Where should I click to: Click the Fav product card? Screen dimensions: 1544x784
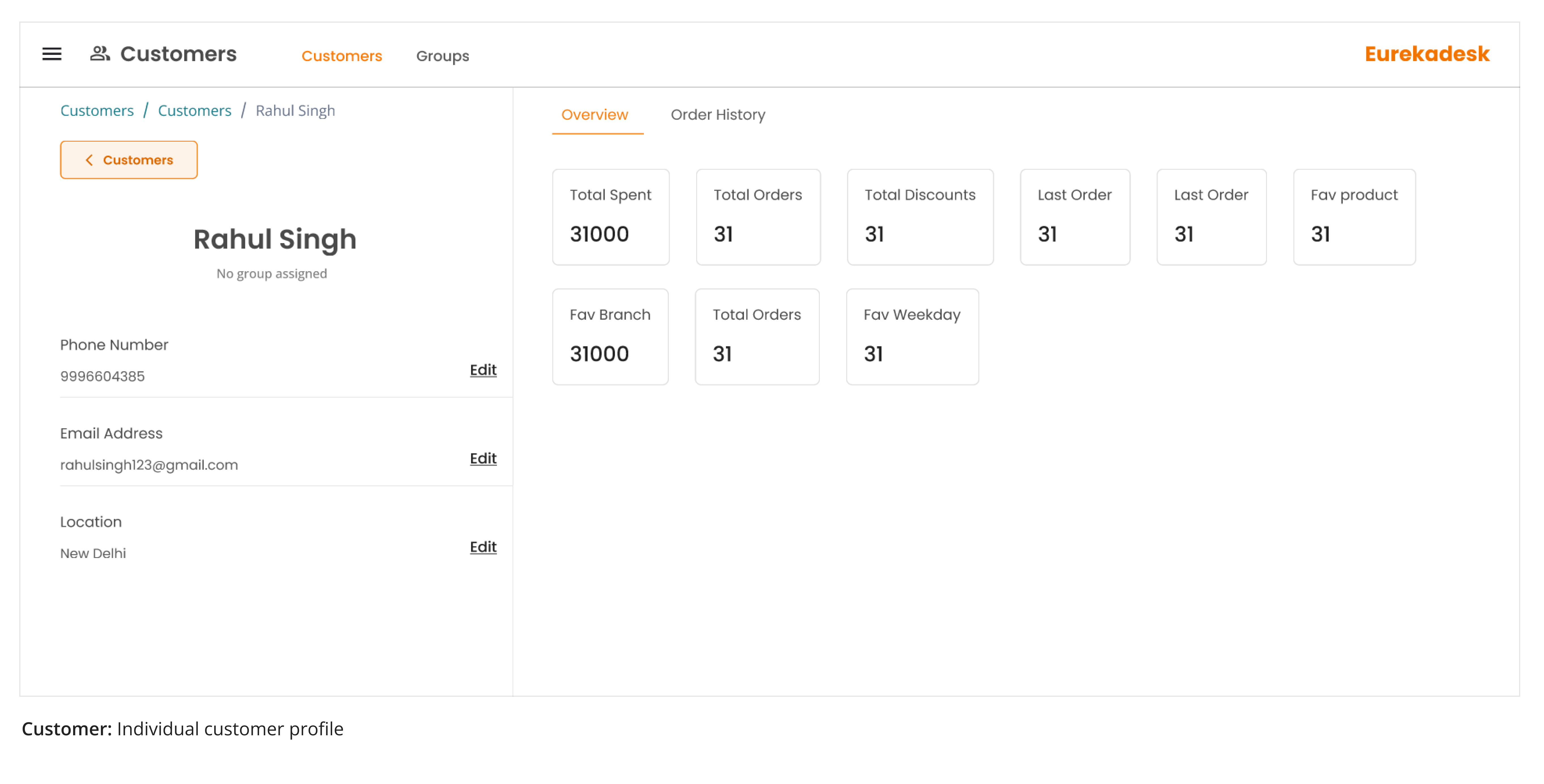[1355, 217]
